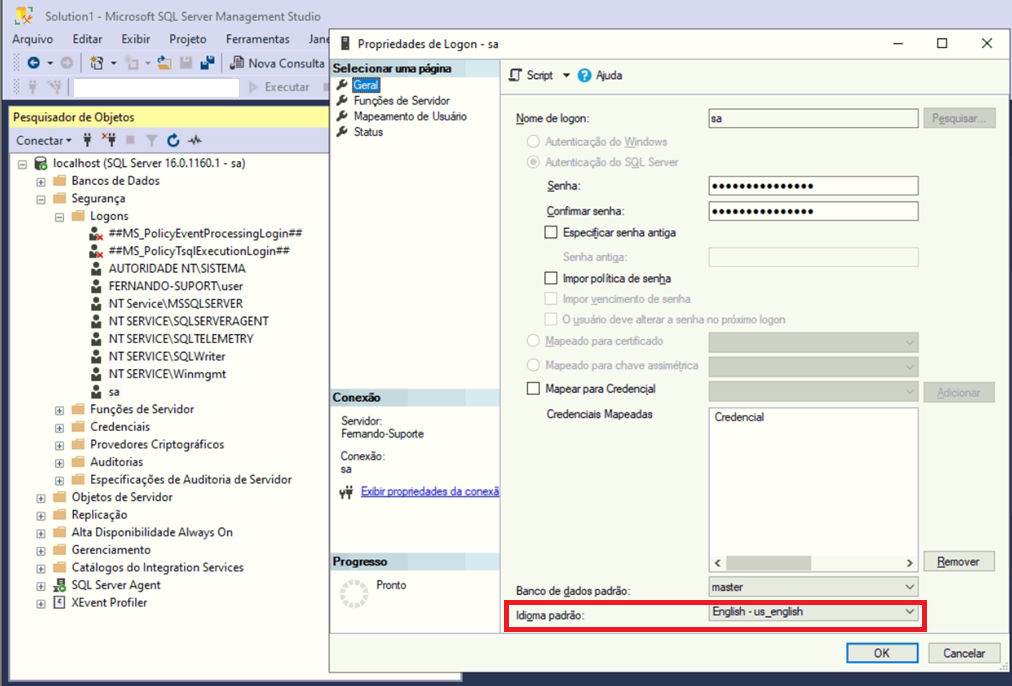The height and width of the screenshot is (686, 1012).
Task: Click the Save All diskettes icon
Action: point(207,63)
